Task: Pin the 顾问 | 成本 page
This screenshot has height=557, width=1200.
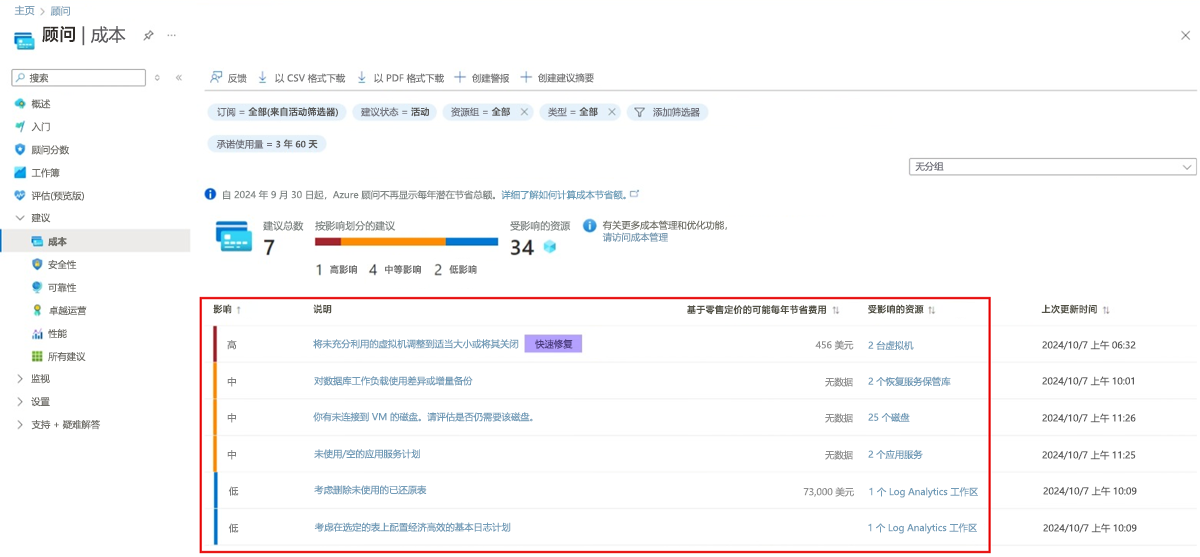Action: point(148,35)
